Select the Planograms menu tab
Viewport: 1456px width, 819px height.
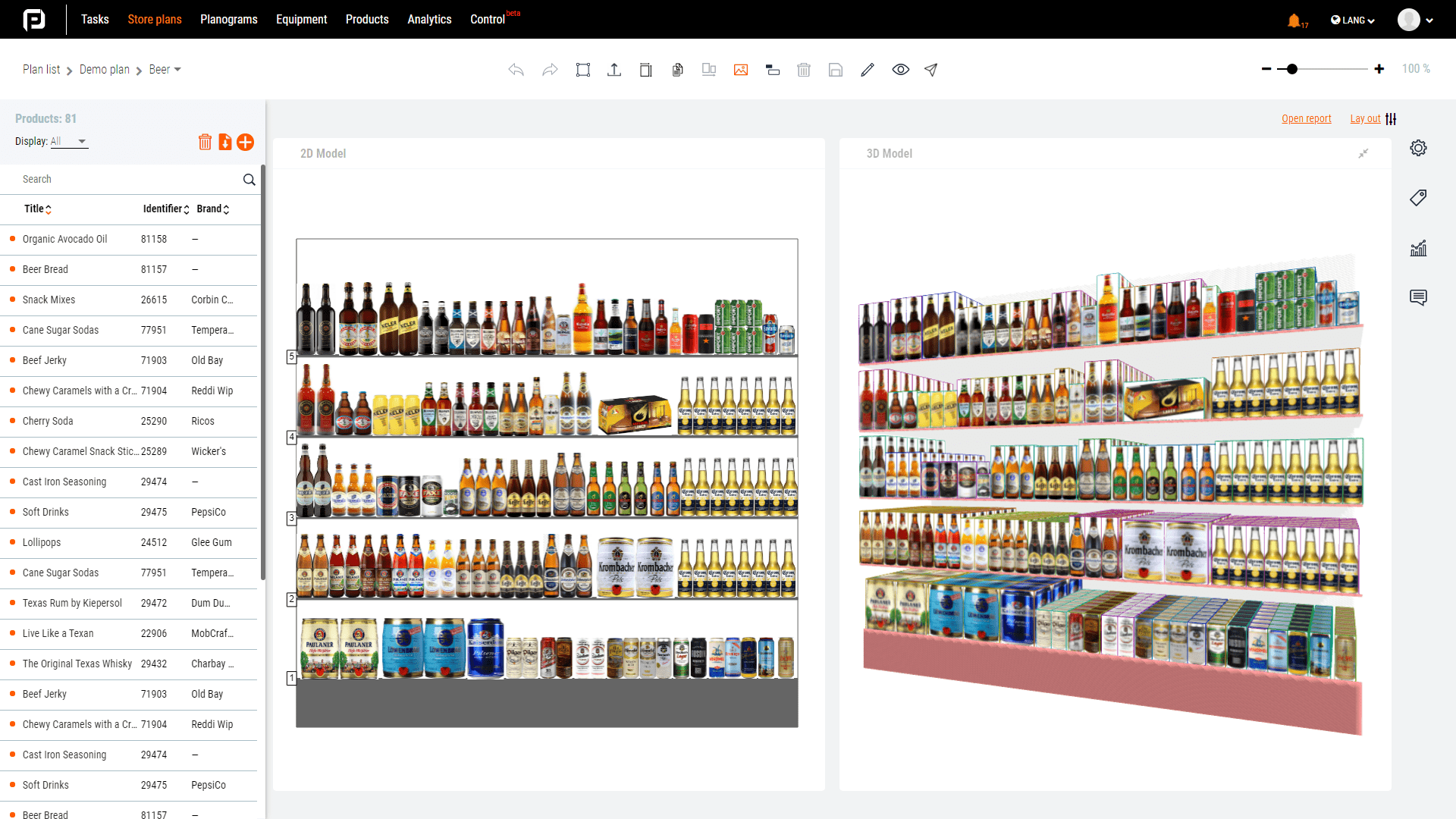[228, 19]
